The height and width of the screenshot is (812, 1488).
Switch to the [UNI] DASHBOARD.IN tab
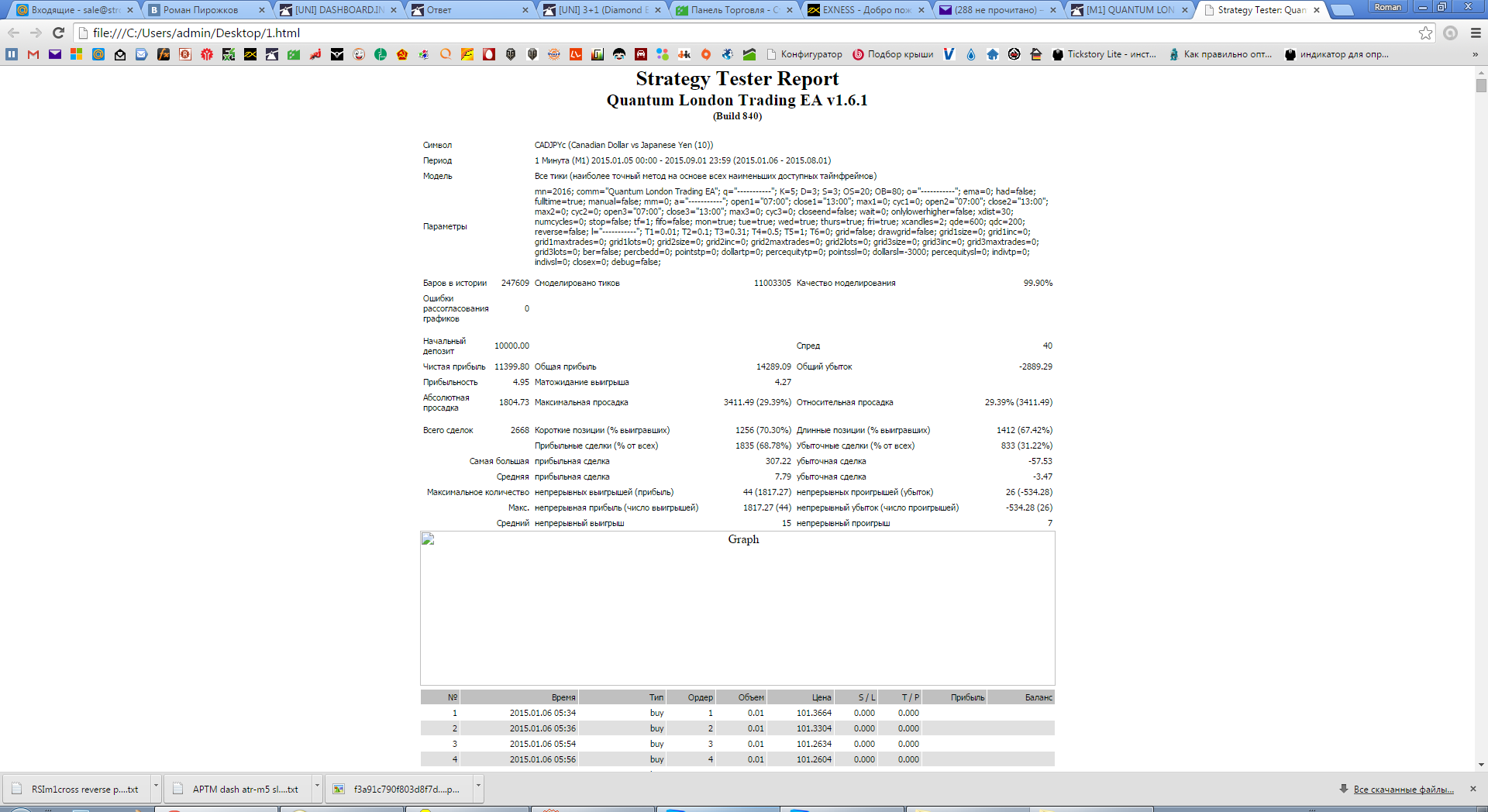339,10
